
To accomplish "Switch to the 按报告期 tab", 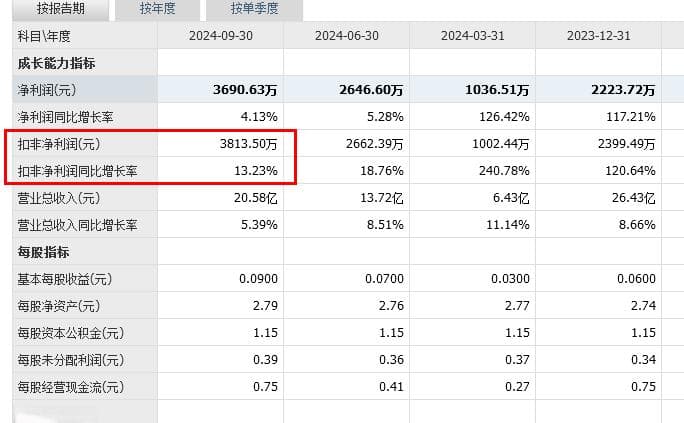I will tap(61, 10).
